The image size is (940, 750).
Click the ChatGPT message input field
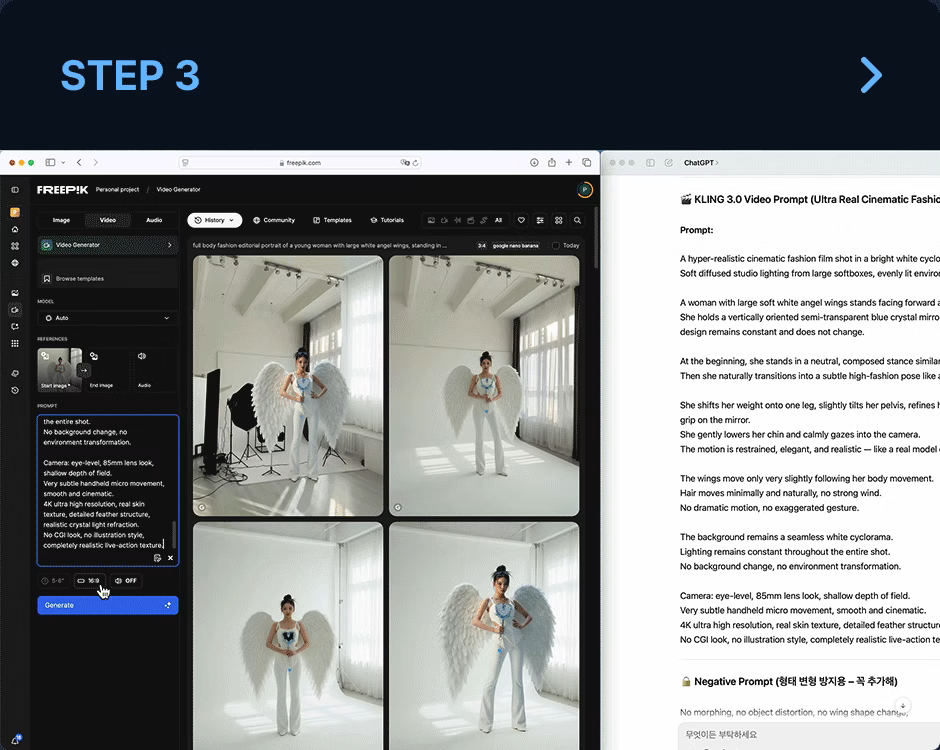tap(809, 734)
